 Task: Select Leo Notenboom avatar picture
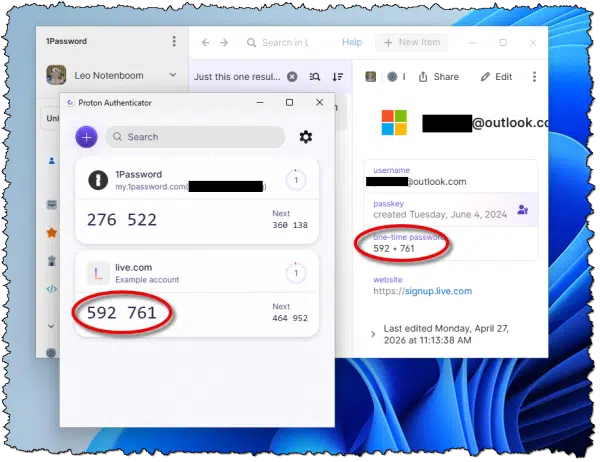tap(56, 75)
